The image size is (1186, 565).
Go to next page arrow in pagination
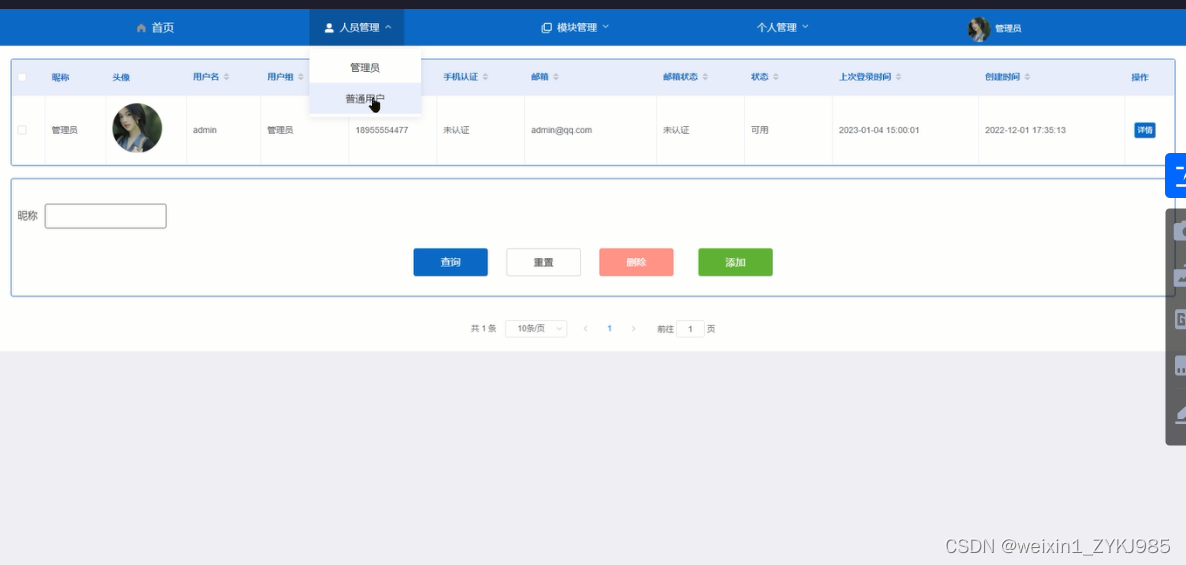pyautogui.click(x=633, y=329)
